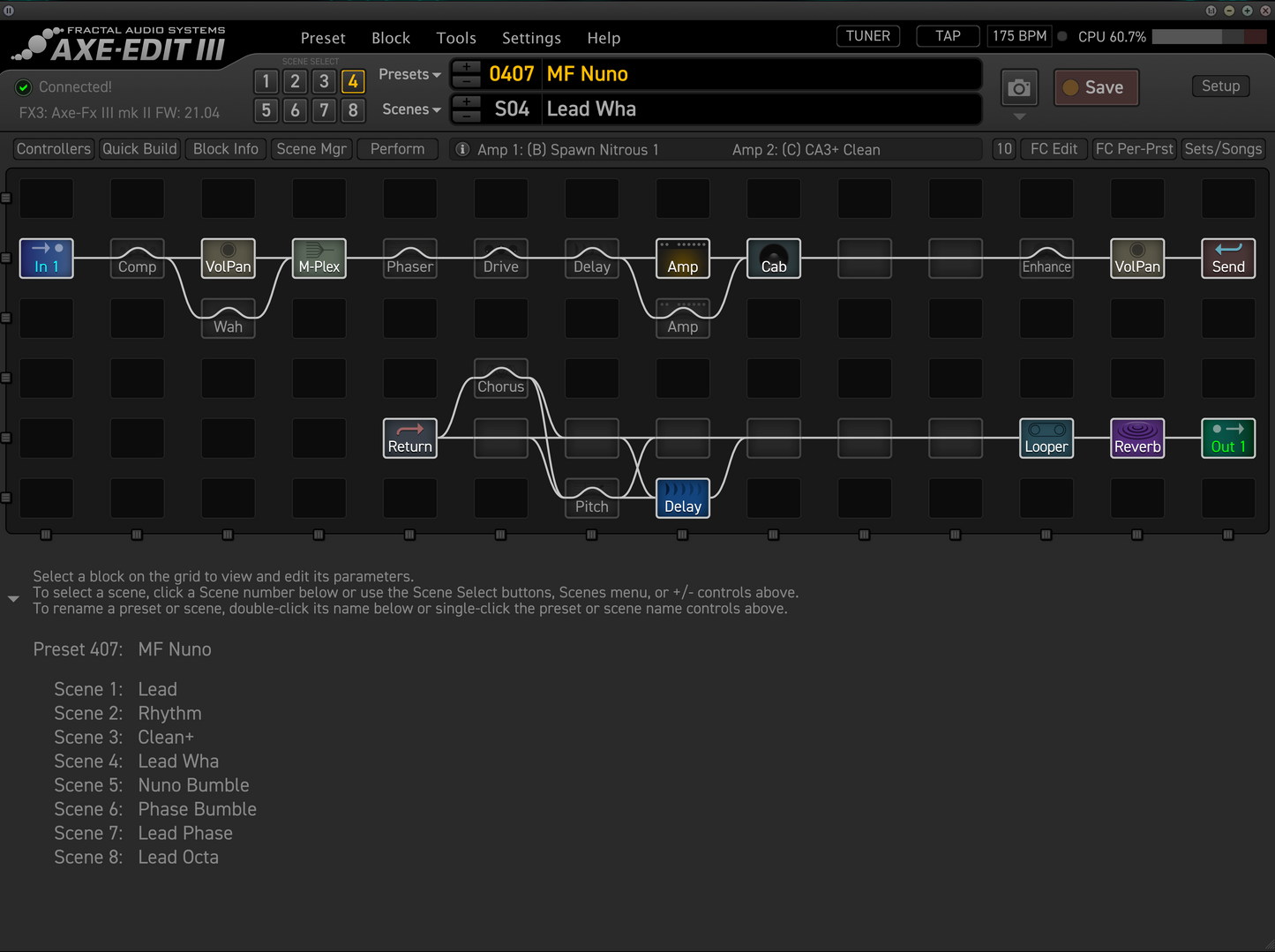
Task: Activate Scene 8 via scene select
Action: 353,110
